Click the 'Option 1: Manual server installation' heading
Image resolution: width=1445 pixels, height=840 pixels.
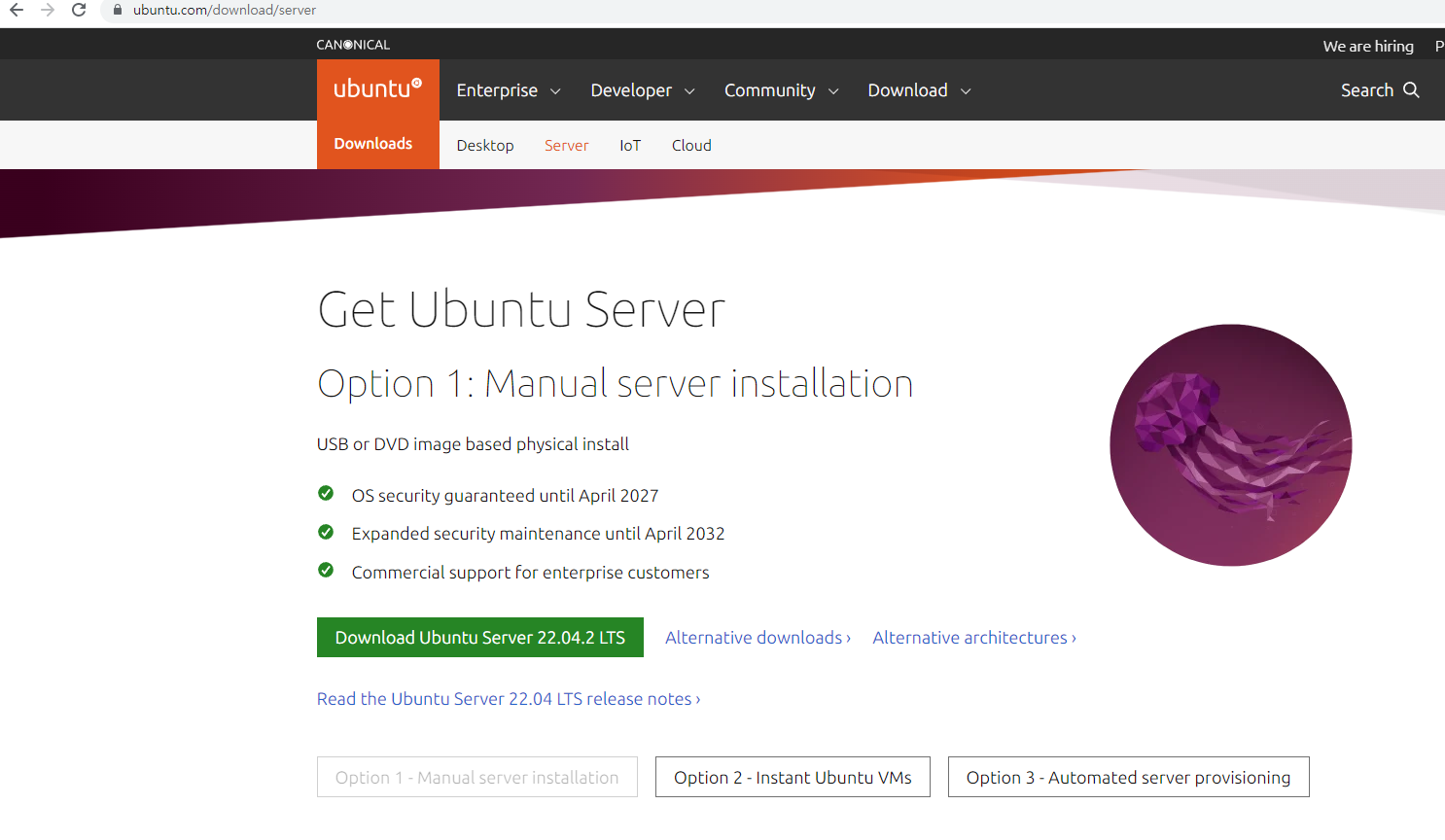pos(616,384)
